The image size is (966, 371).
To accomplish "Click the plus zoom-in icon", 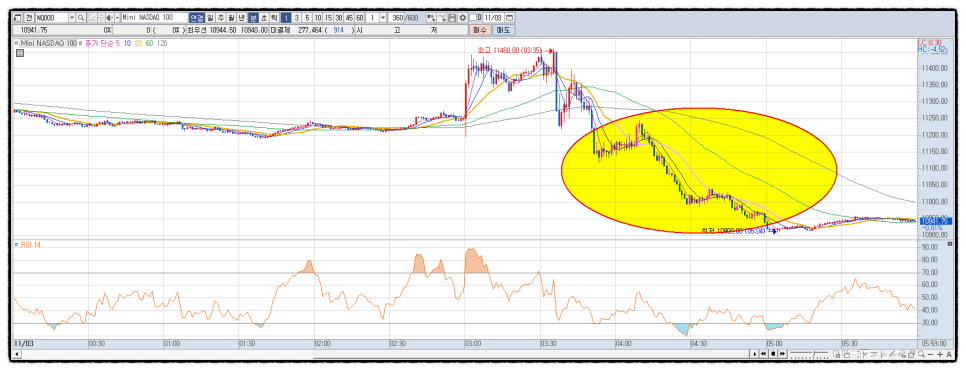I will pyautogui.click(x=940, y=354).
